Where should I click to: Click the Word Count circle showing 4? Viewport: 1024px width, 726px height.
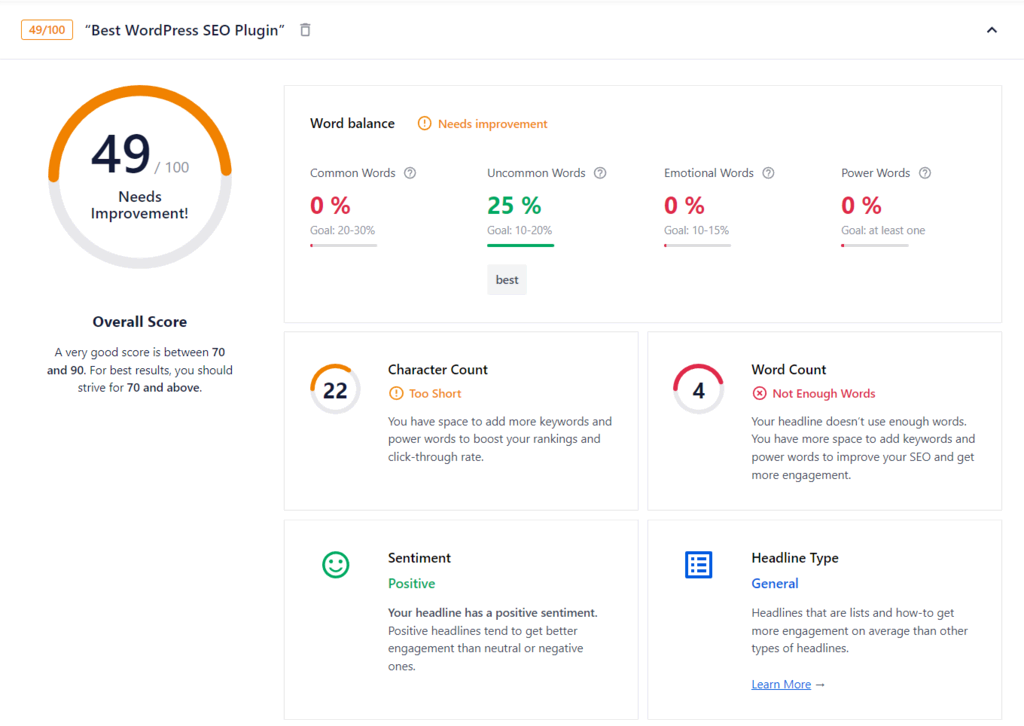pos(698,390)
